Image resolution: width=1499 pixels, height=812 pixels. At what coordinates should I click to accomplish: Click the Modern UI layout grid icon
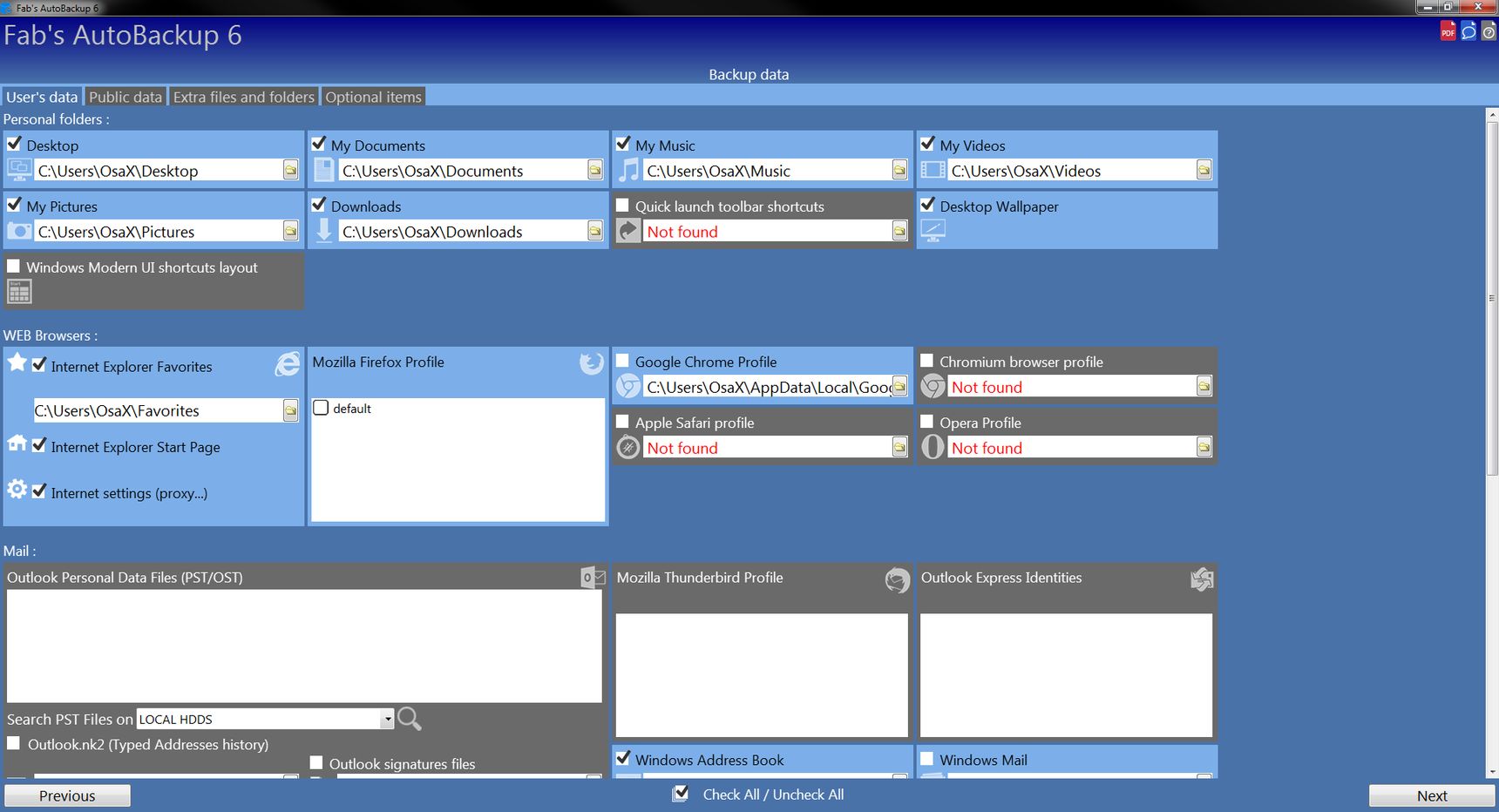pyautogui.click(x=19, y=292)
